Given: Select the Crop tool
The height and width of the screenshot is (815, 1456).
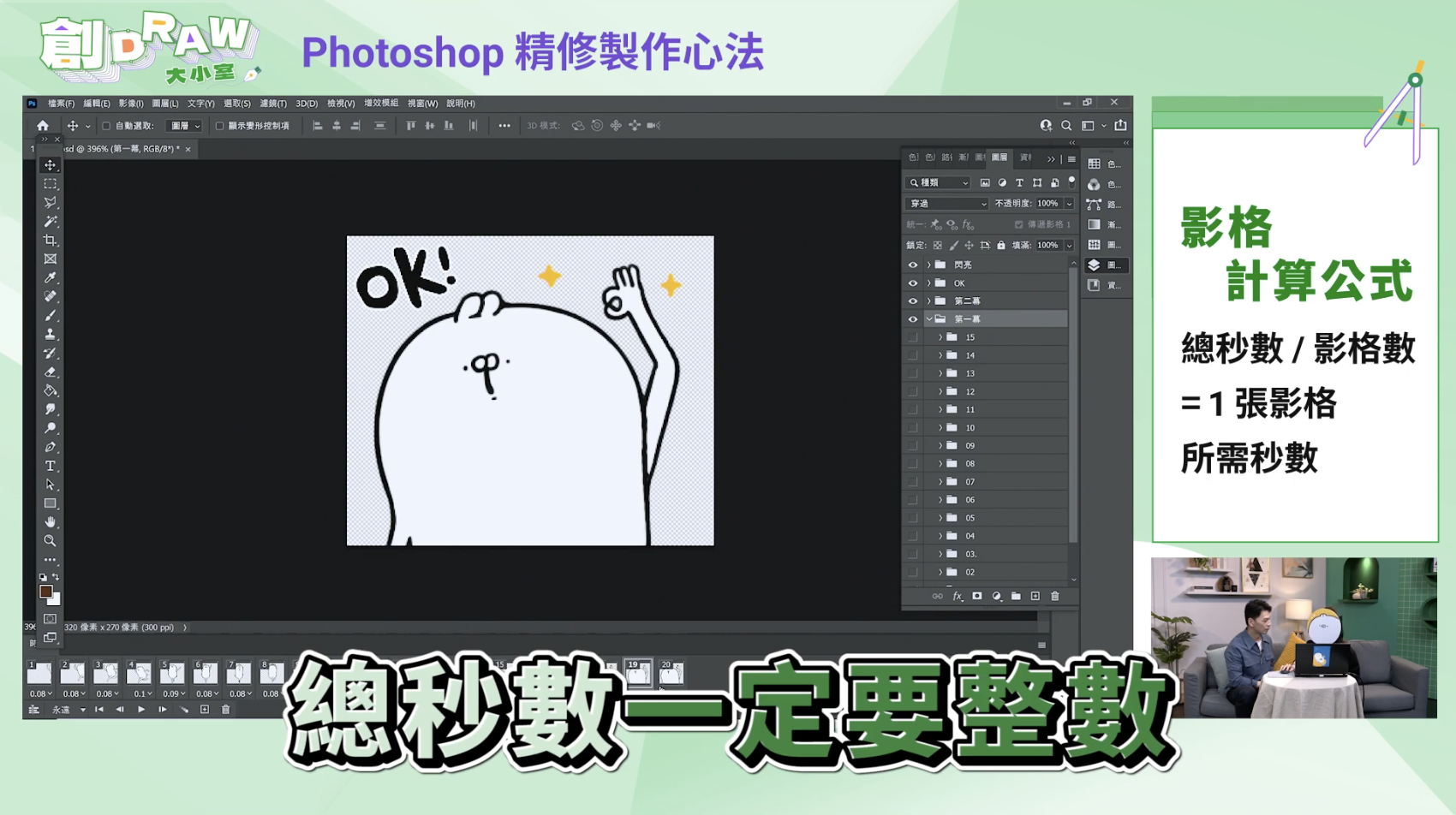Looking at the screenshot, I should pos(51,241).
